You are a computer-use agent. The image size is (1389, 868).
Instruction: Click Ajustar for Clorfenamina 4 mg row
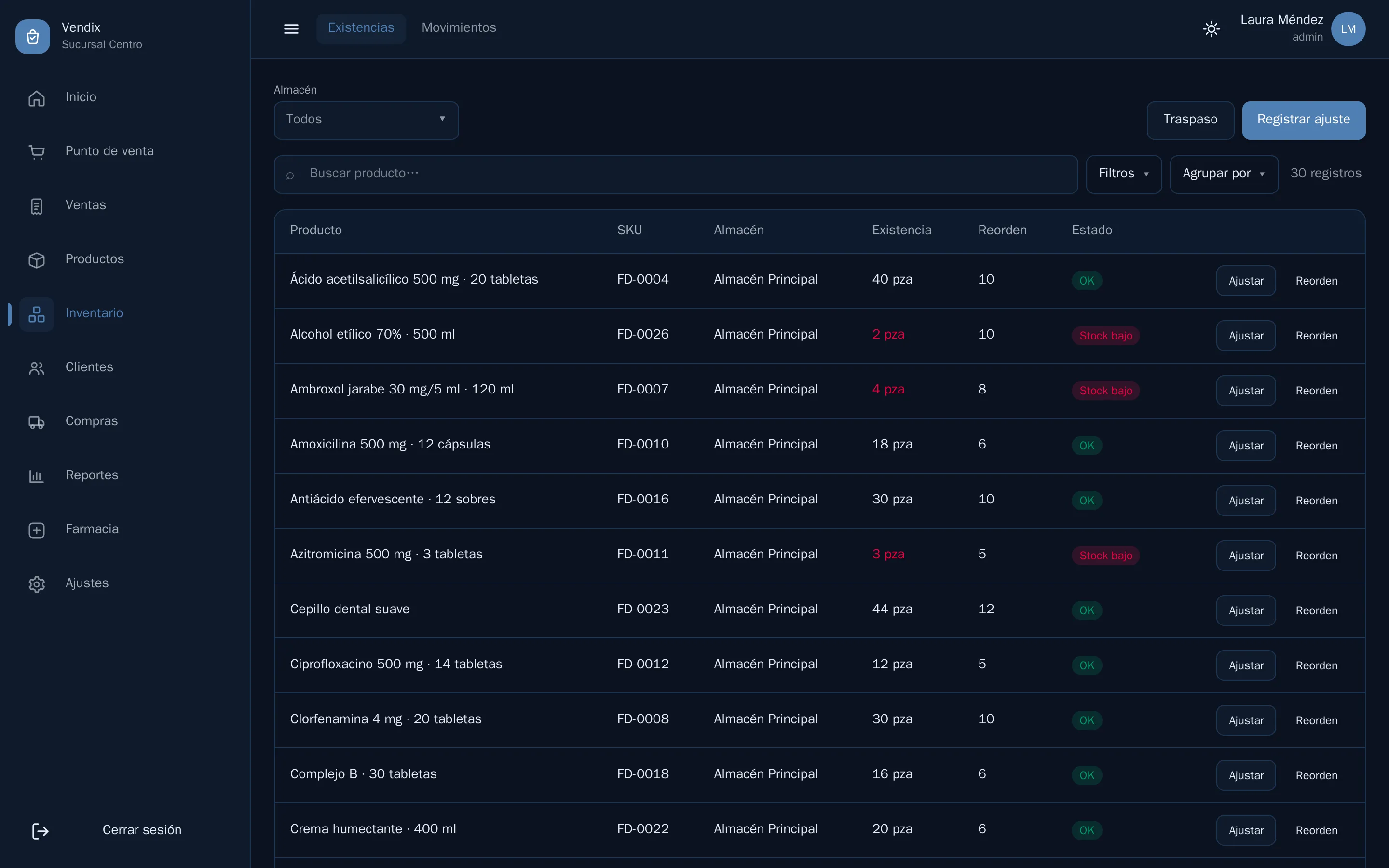coord(1245,720)
